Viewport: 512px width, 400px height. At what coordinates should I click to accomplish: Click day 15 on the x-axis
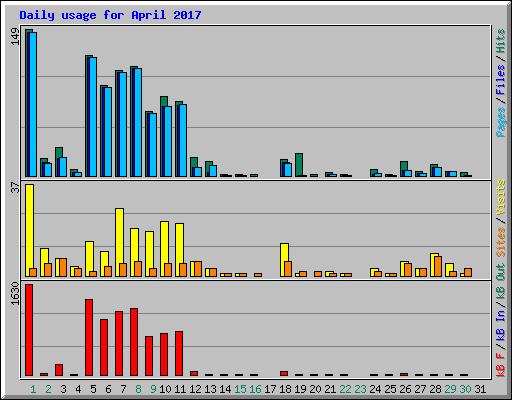(240, 389)
